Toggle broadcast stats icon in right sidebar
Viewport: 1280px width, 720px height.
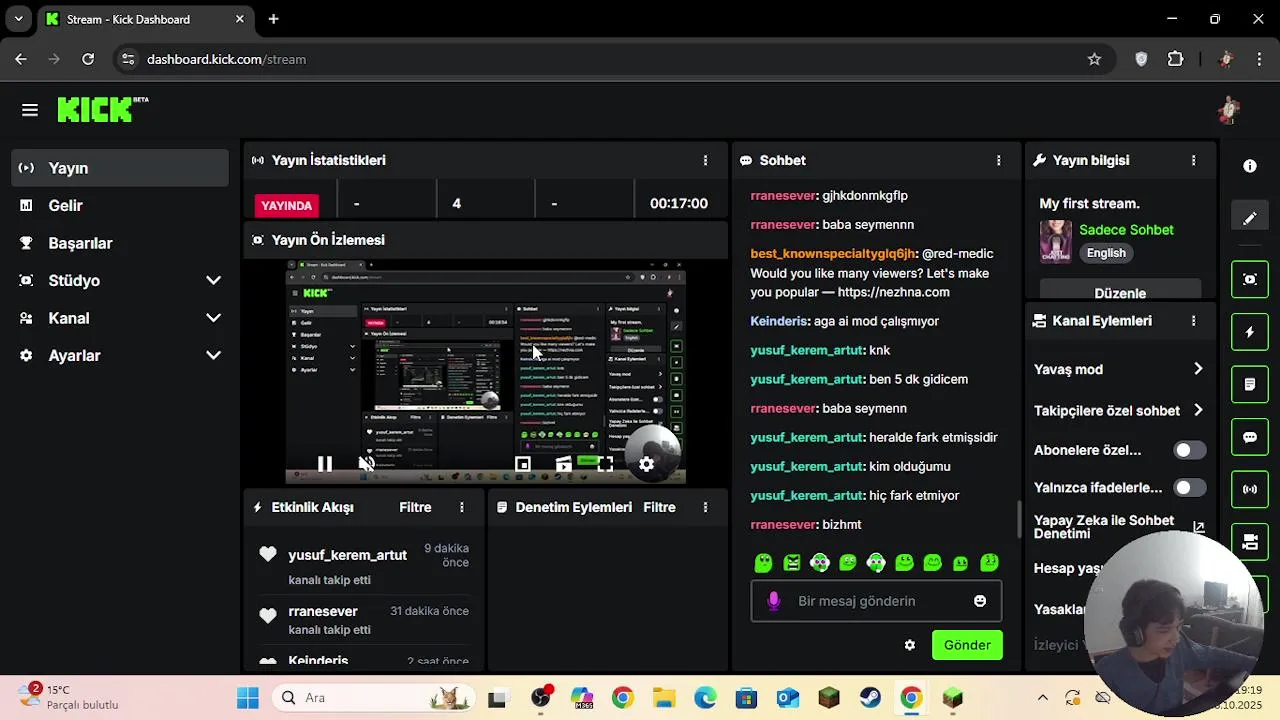1250,489
